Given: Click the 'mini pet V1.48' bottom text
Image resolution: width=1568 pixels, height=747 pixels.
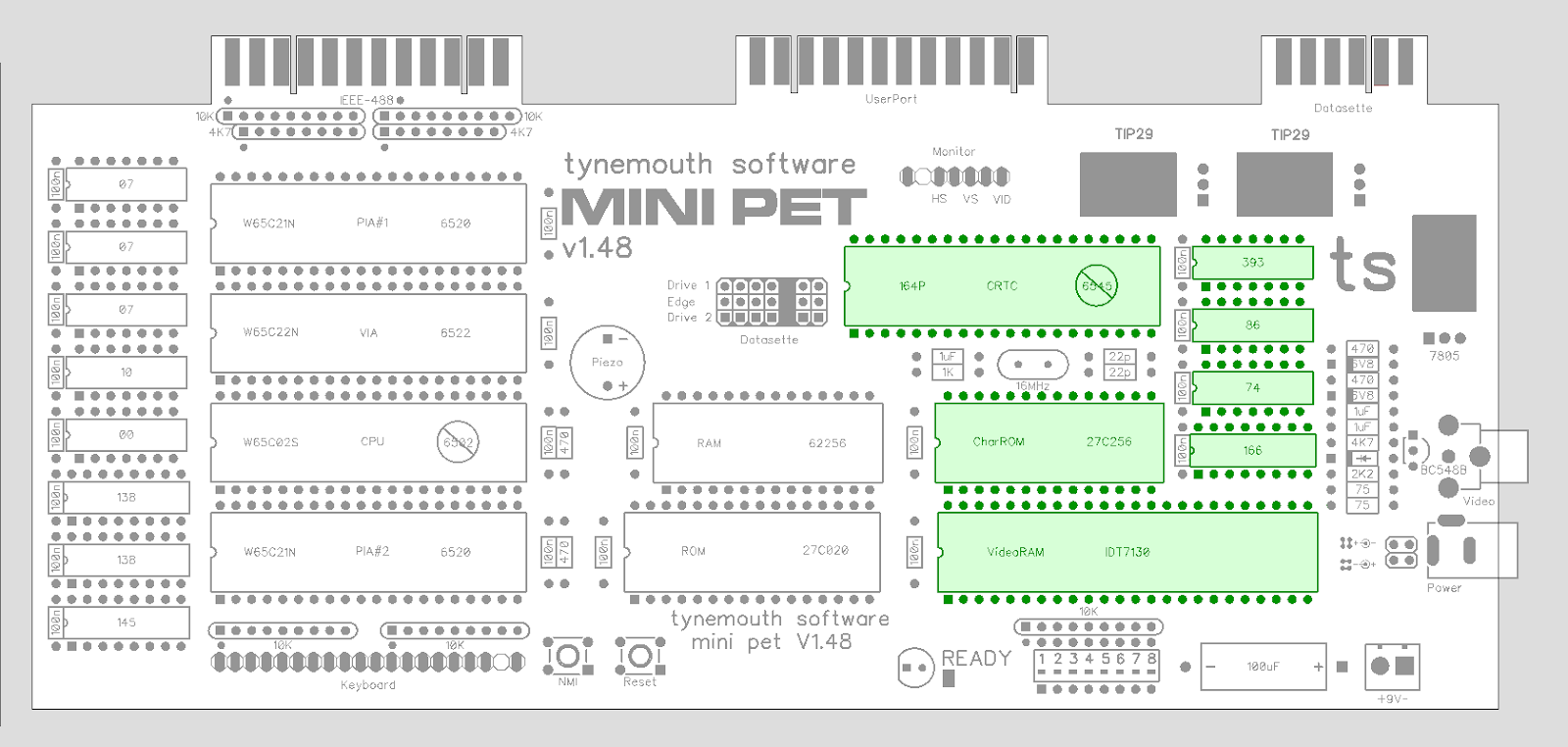Looking at the screenshot, I should [x=771, y=642].
